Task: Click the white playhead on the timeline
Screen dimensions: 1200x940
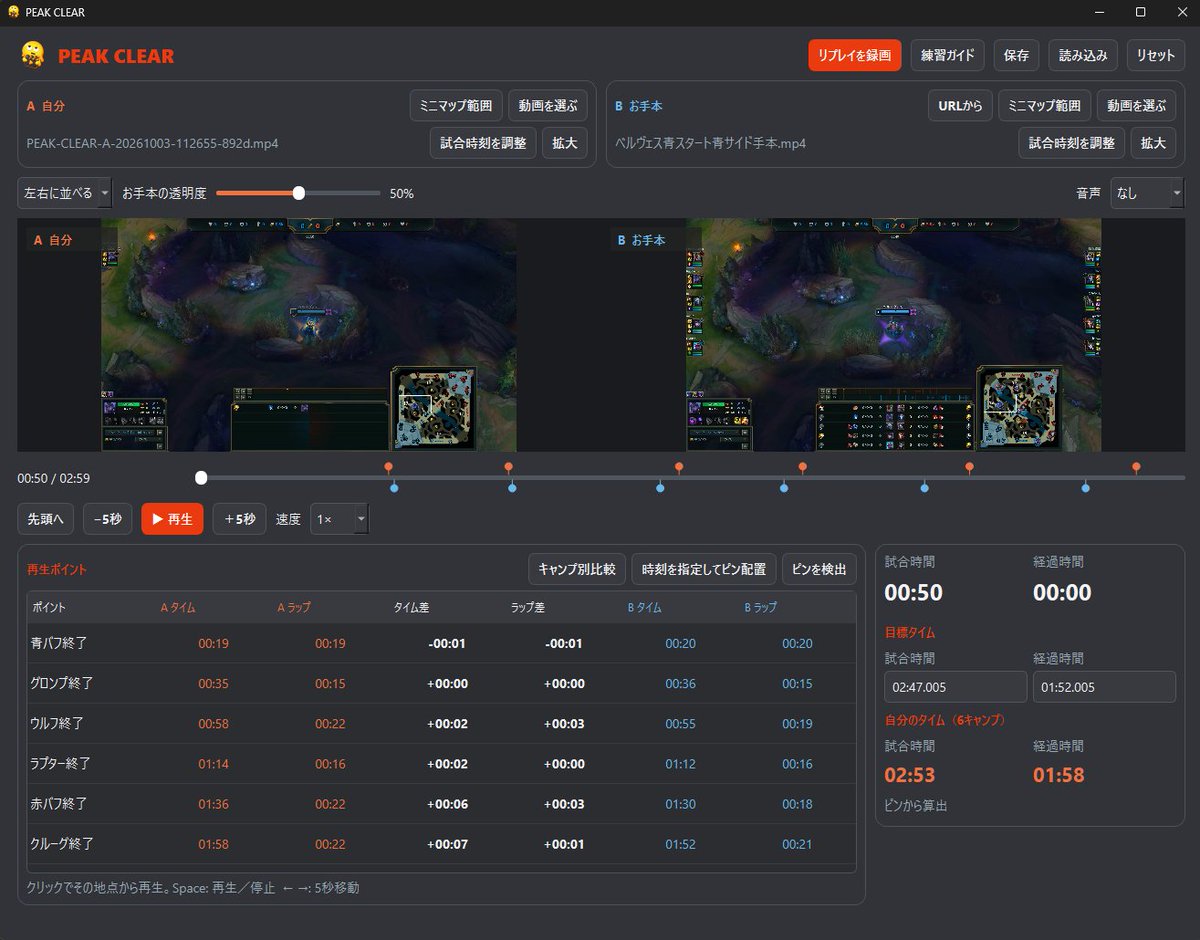Action: point(201,478)
